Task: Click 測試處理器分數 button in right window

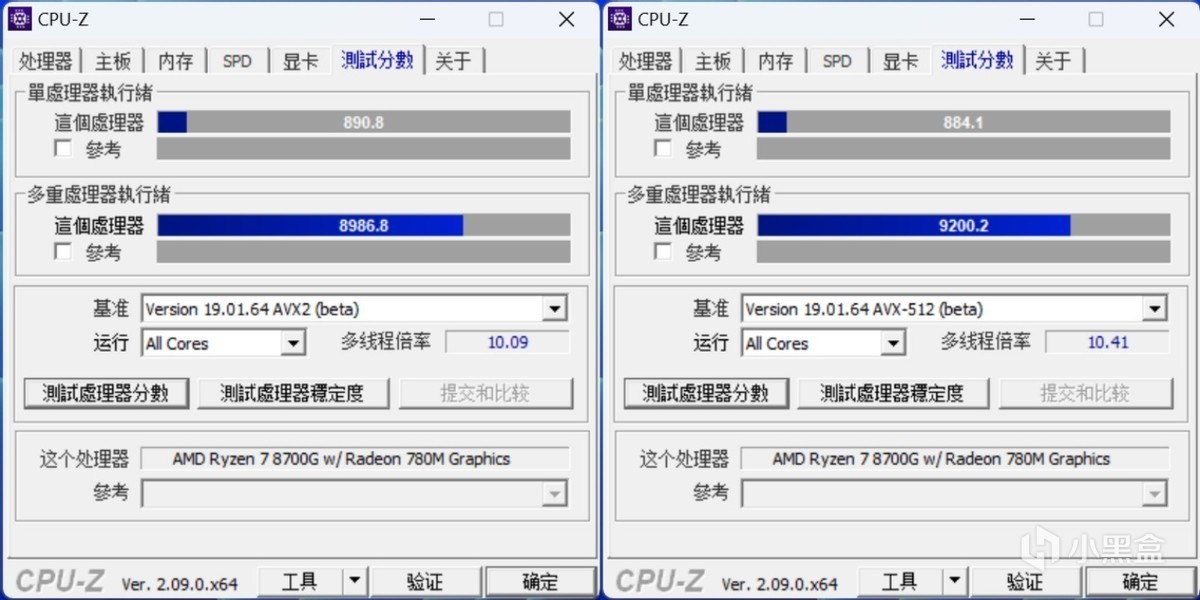Action: 706,393
